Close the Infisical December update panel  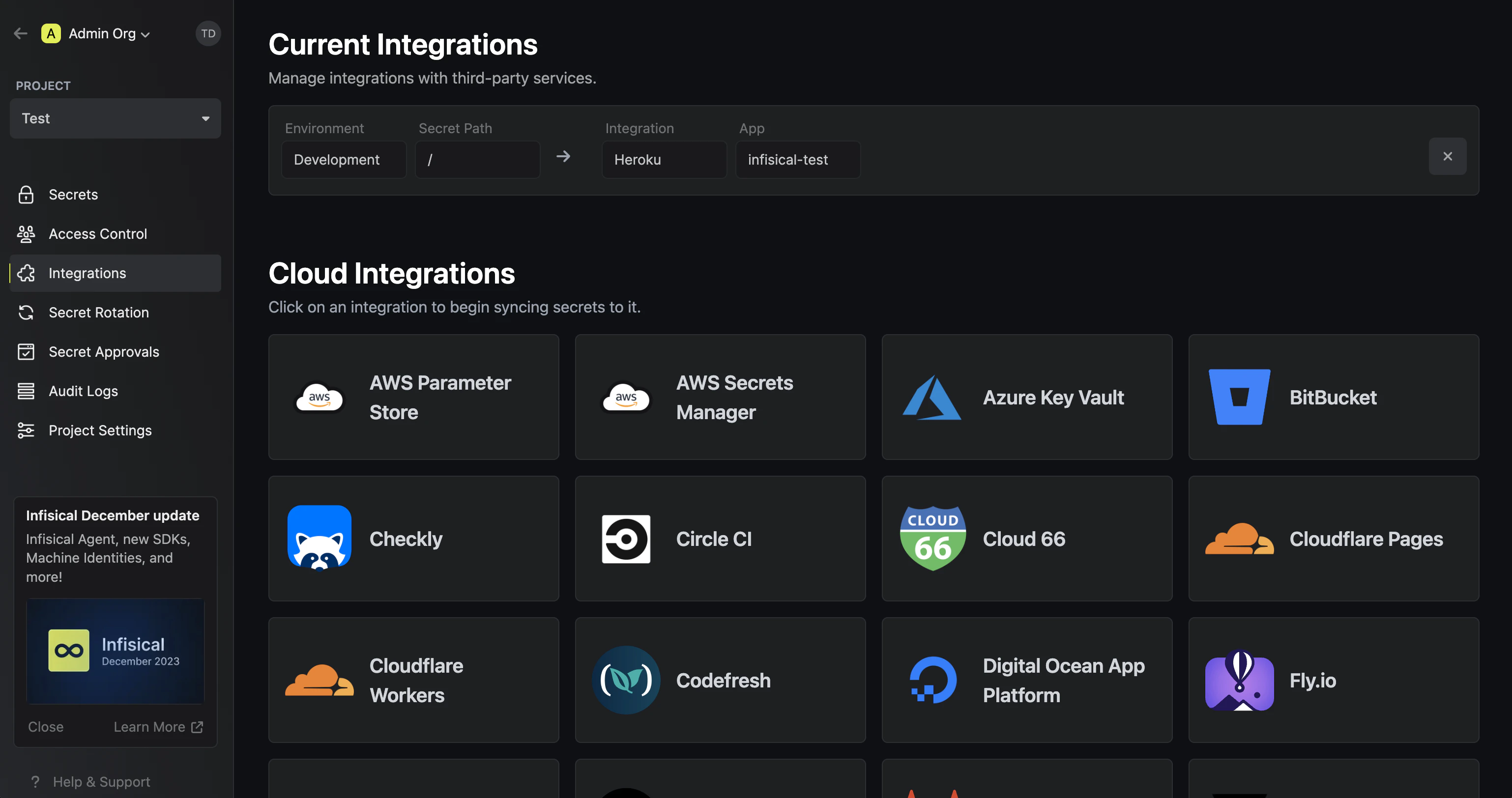[46, 727]
